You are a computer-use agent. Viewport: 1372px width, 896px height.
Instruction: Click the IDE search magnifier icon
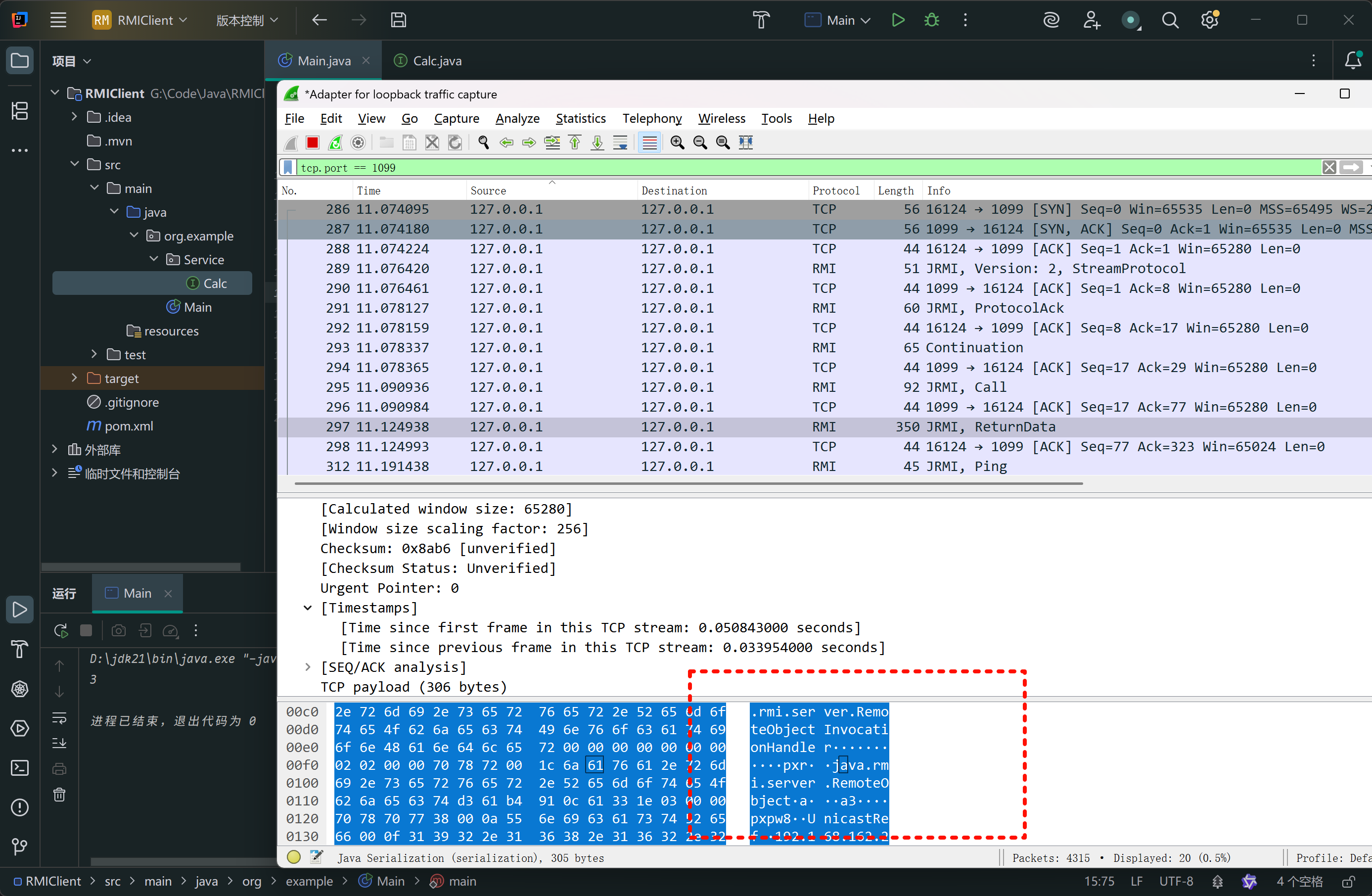coord(1170,20)
